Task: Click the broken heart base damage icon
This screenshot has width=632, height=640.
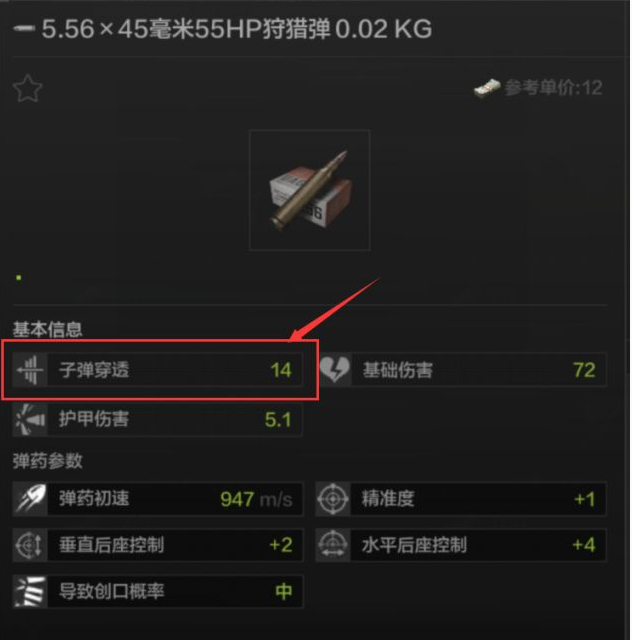Action: pyautogui.click(x=334, y=369)
